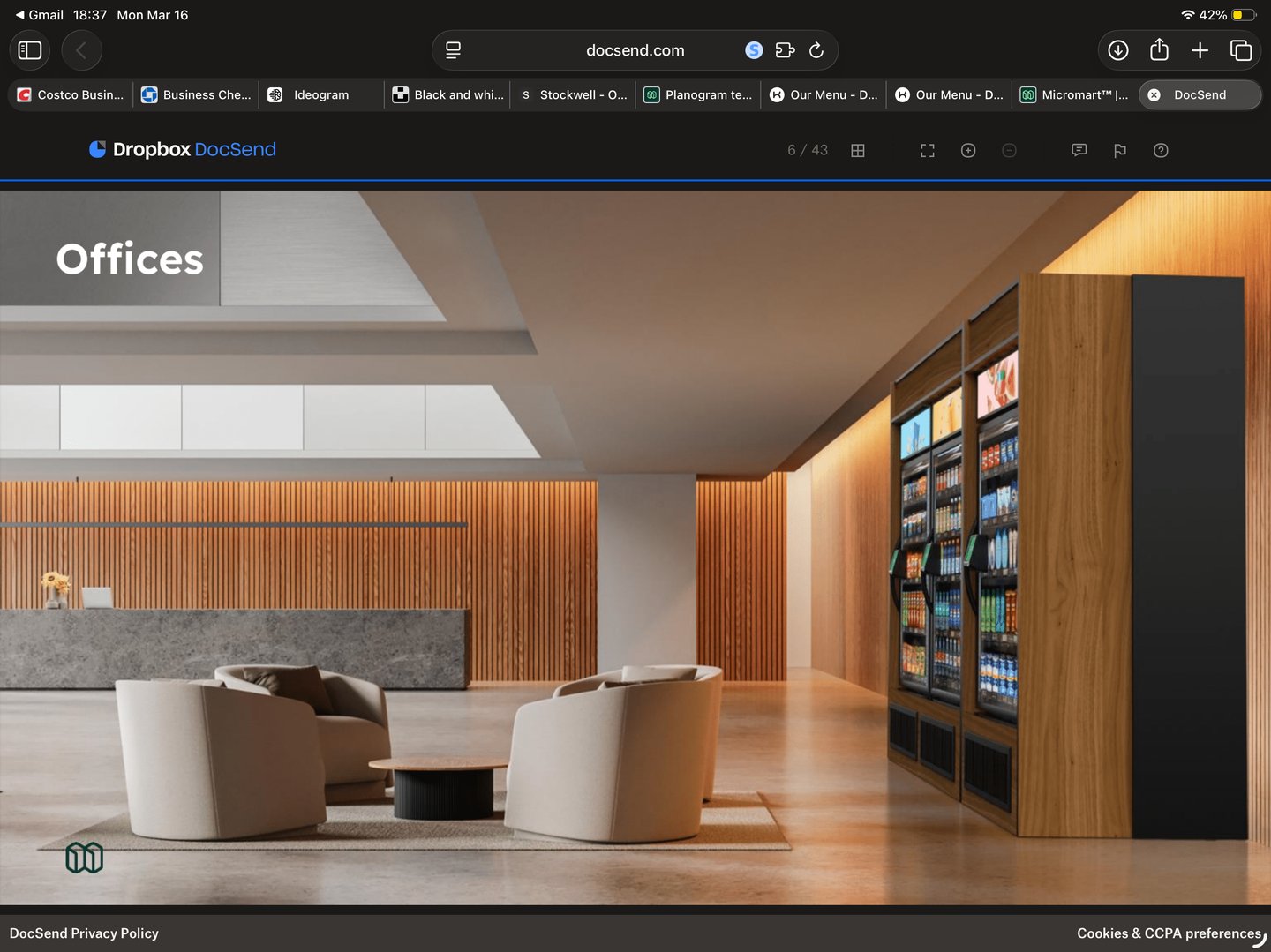Tap the docsend.com address field
Screen dimensions: 1271x952
(x=635, y=50)
